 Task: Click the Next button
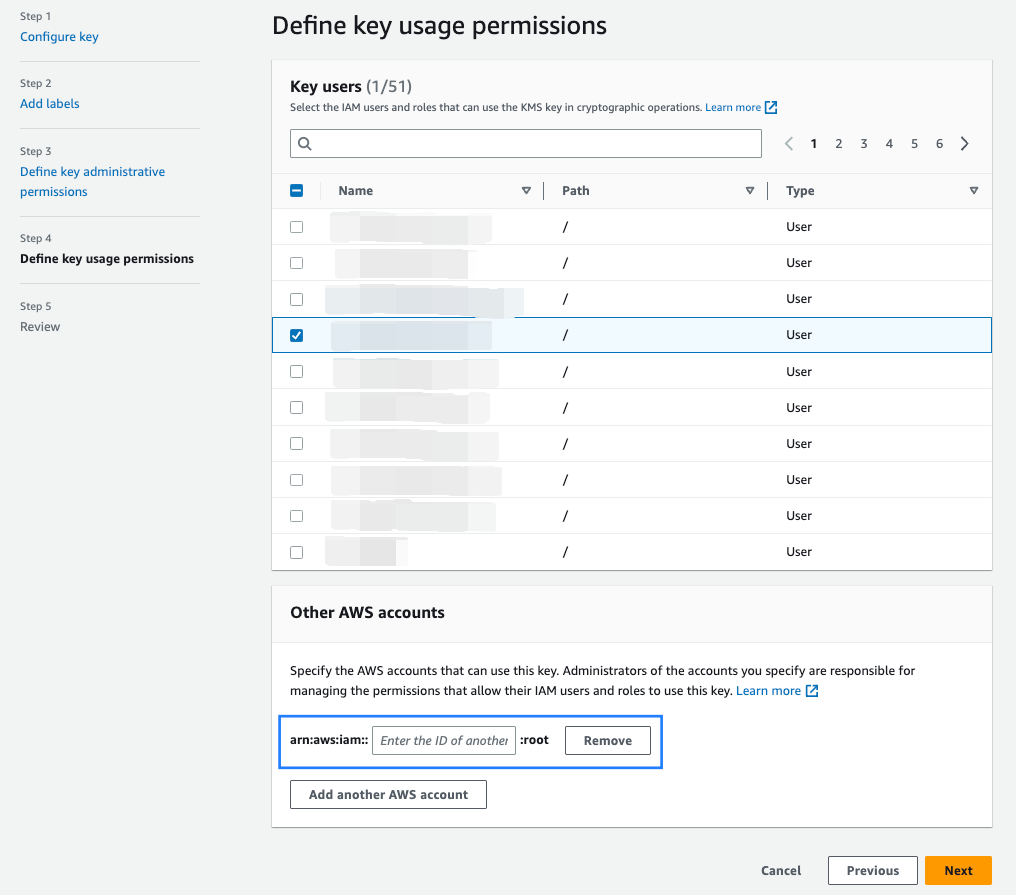pyautogui.click(x=957, y=870)
